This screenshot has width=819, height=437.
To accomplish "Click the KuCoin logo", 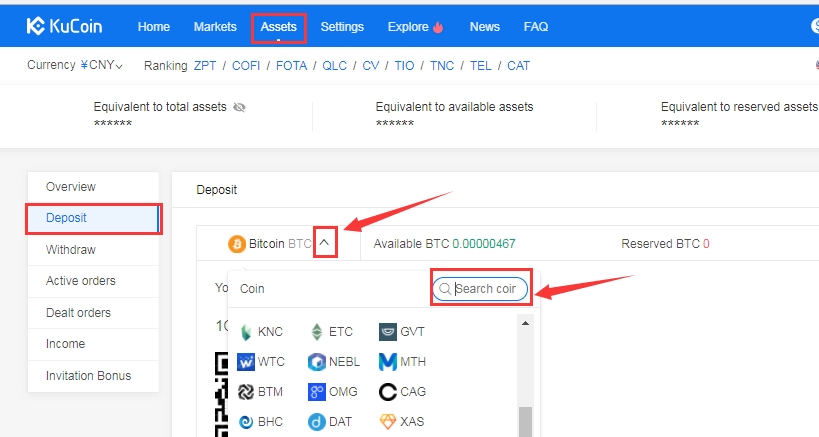I will [64, 26].
